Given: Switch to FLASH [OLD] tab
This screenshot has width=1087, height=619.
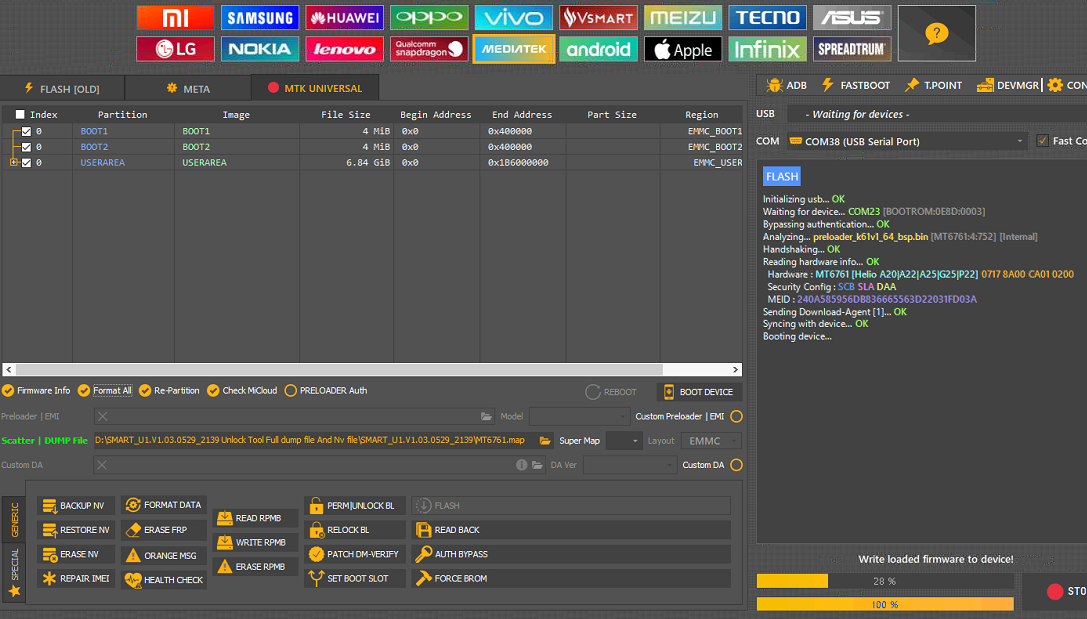Looking at the screenshot, I should 62,89.
